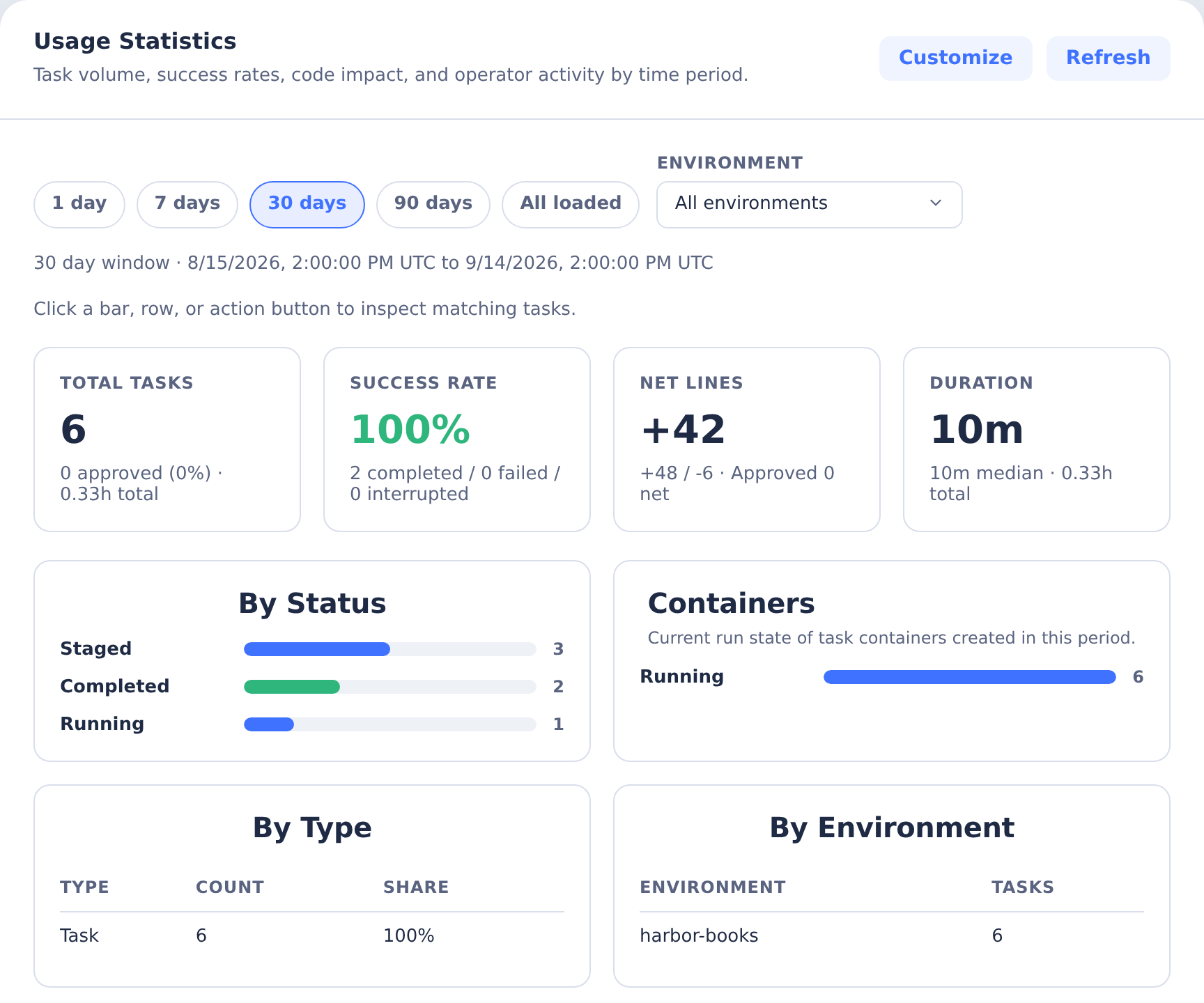1204x1003 pixels.
Task: Click the Containers running count 6
Action: point(1138,677)
